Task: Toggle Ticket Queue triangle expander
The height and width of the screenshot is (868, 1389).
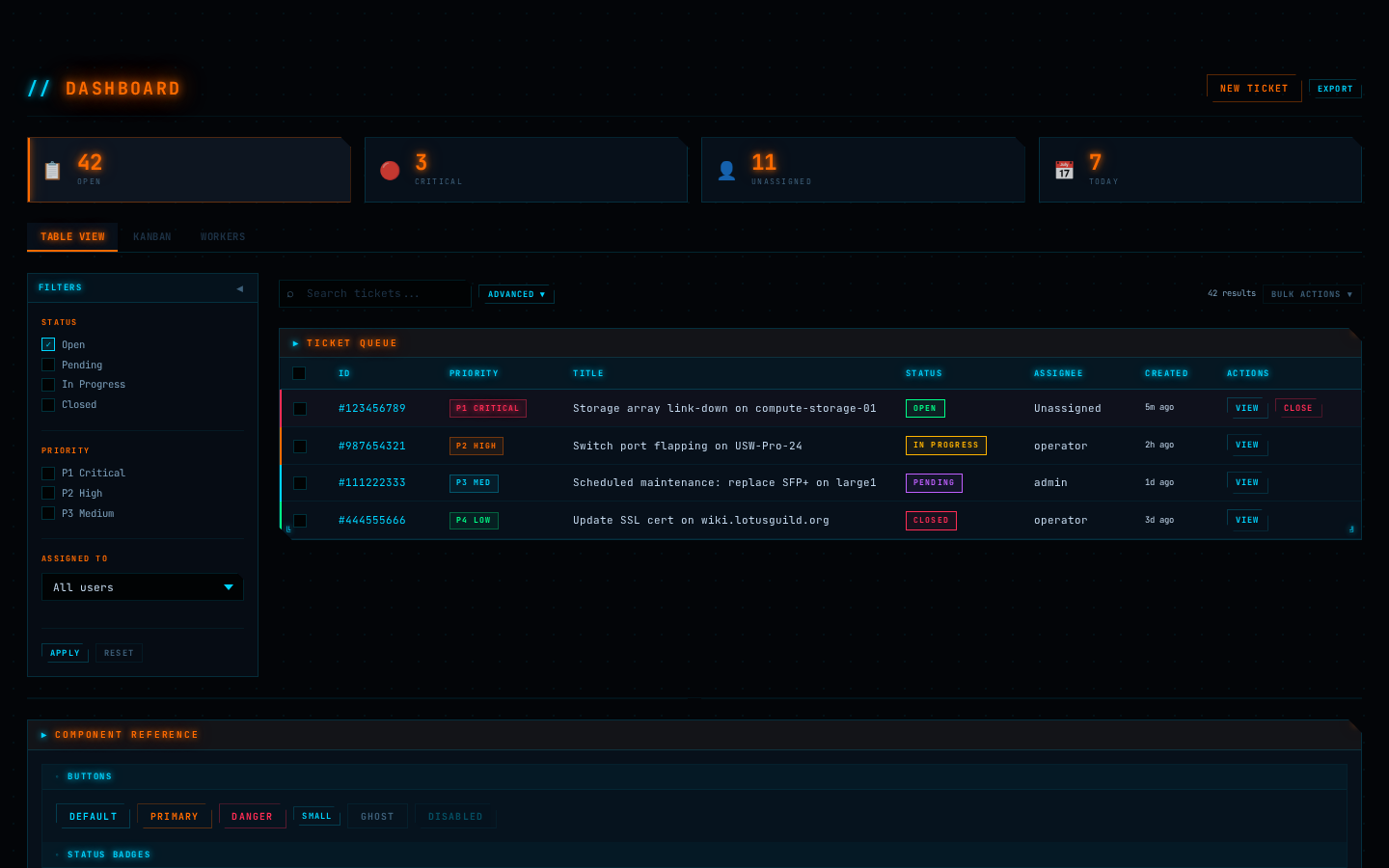Action: pyautogui.click(x=296, y=343)
